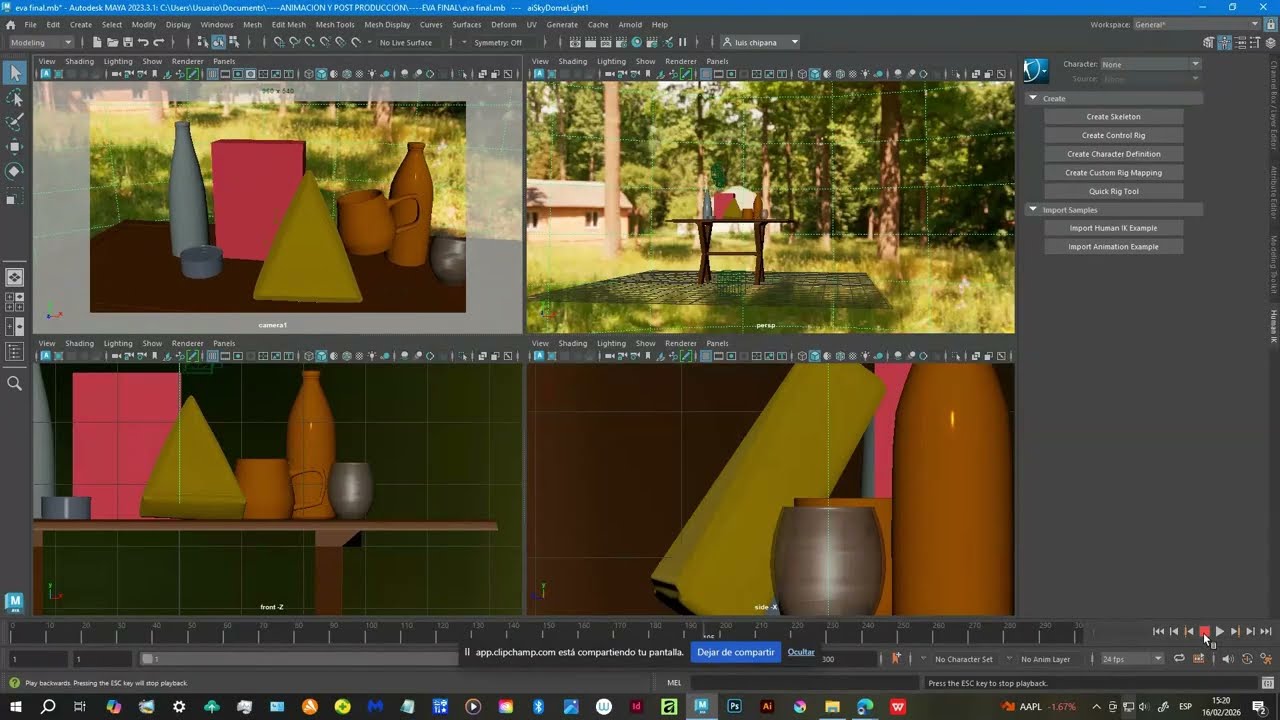
Task: Click the Create Skeleton button
Action: 1113,116
